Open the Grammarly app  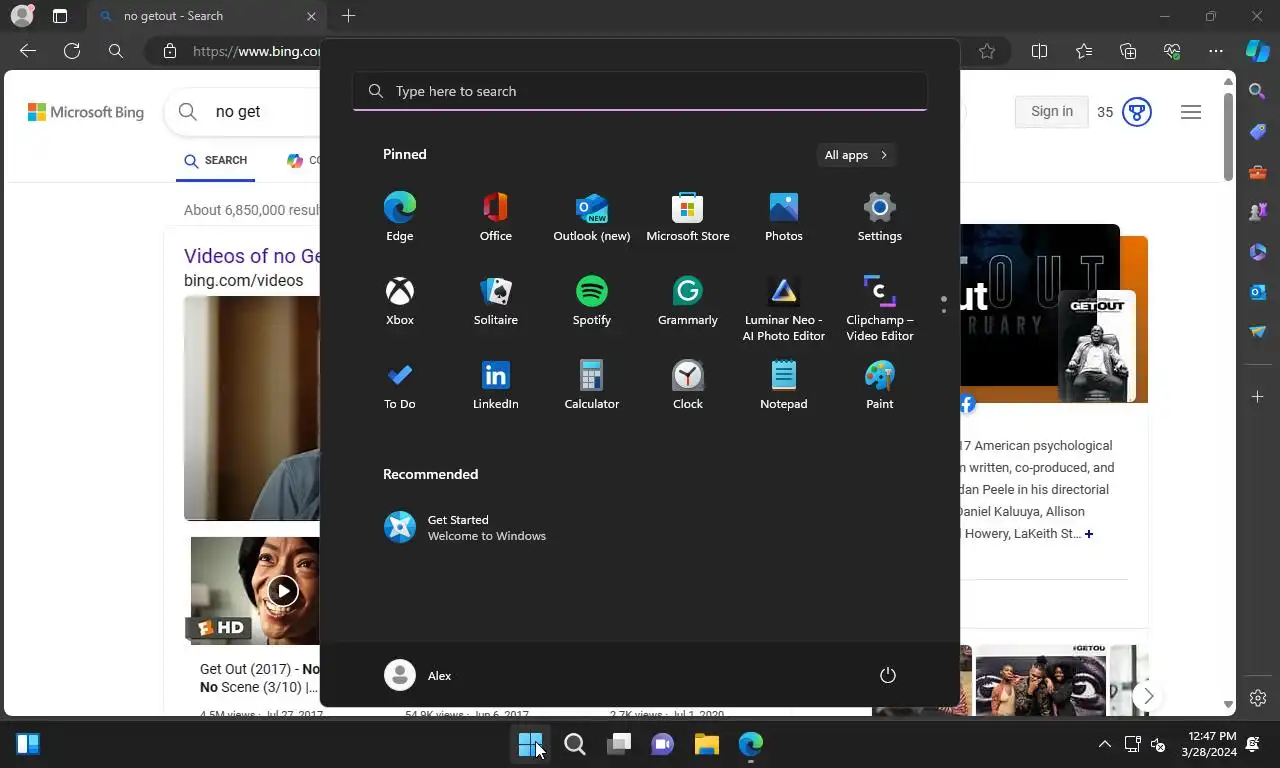coord(687,301)
